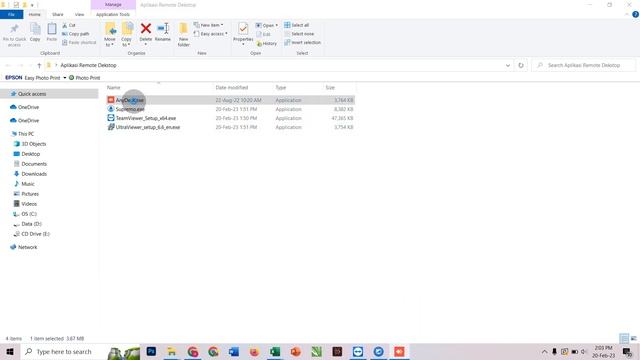The height and width of the screenshot is (360, 640).
Task: Click Select none
Action: click(x=299, y=34)
